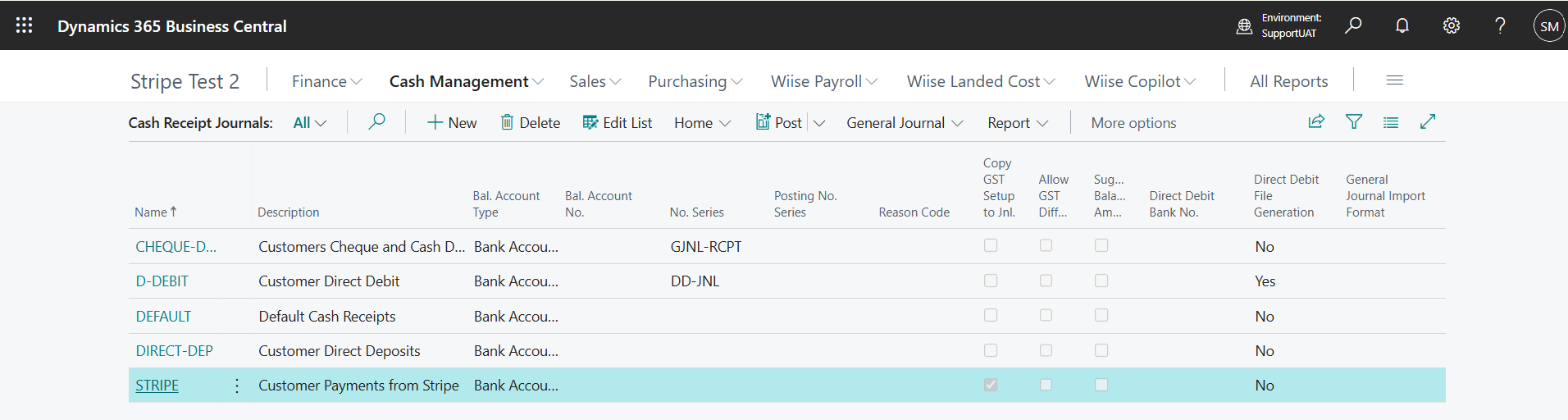This screenshot has width=1568, height=420.
Task: Click the No. Series column header
Action: (x=696, y=212)
